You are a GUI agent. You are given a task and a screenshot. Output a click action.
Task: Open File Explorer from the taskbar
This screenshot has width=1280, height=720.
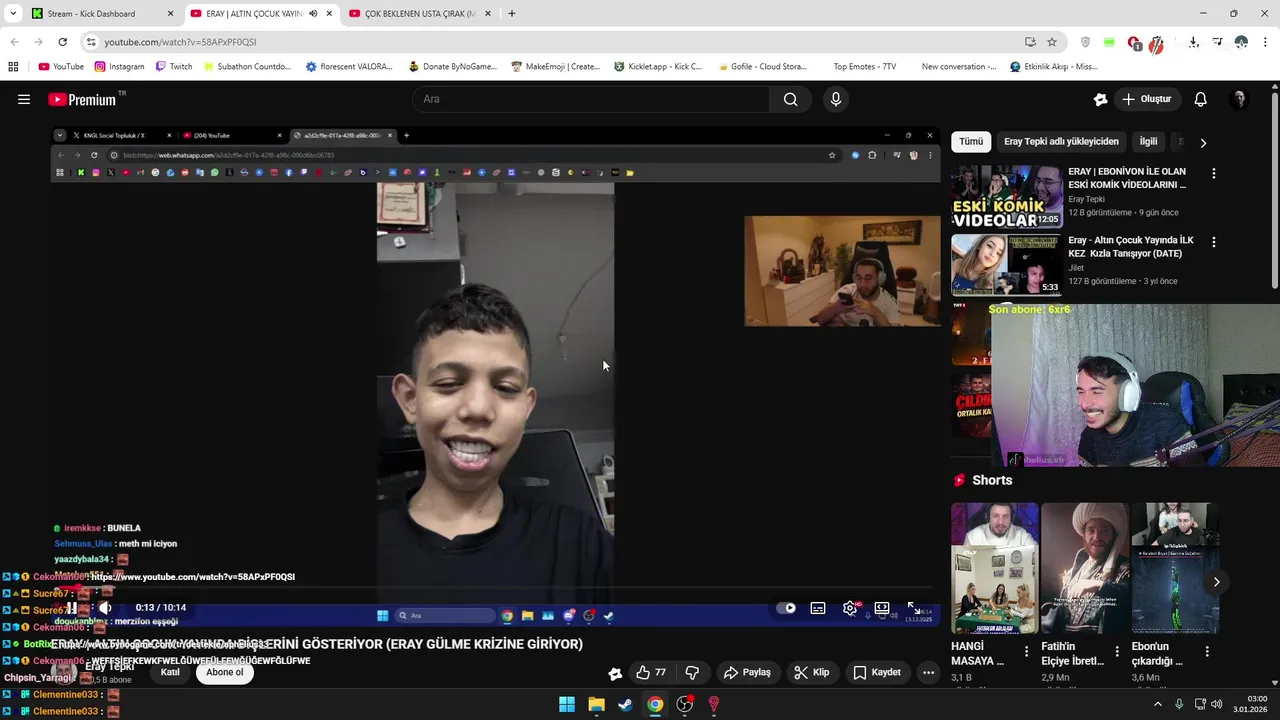pyautogui.click(x=596, y=704)
